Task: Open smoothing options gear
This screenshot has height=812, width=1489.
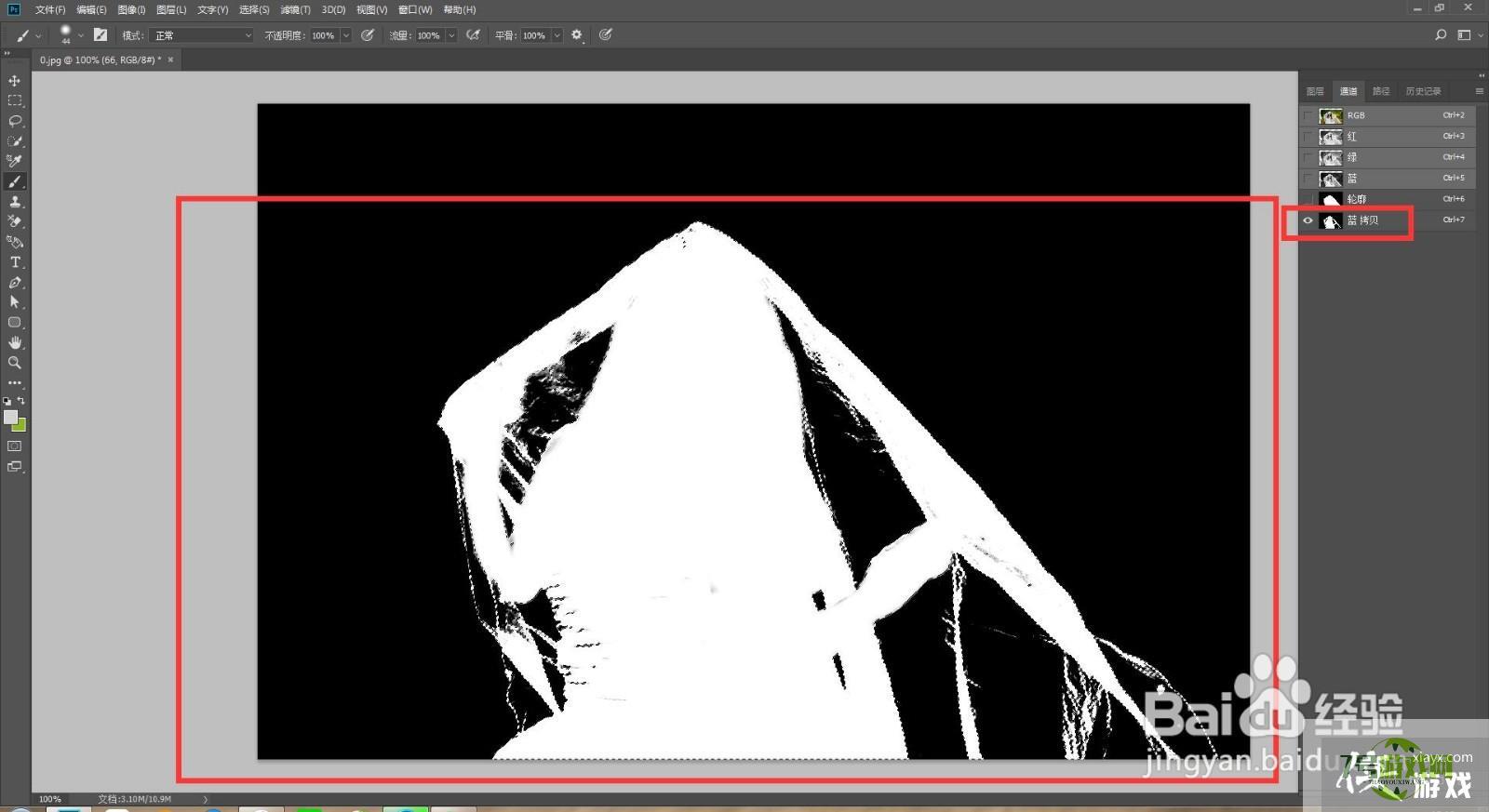Action: [577, 35]
